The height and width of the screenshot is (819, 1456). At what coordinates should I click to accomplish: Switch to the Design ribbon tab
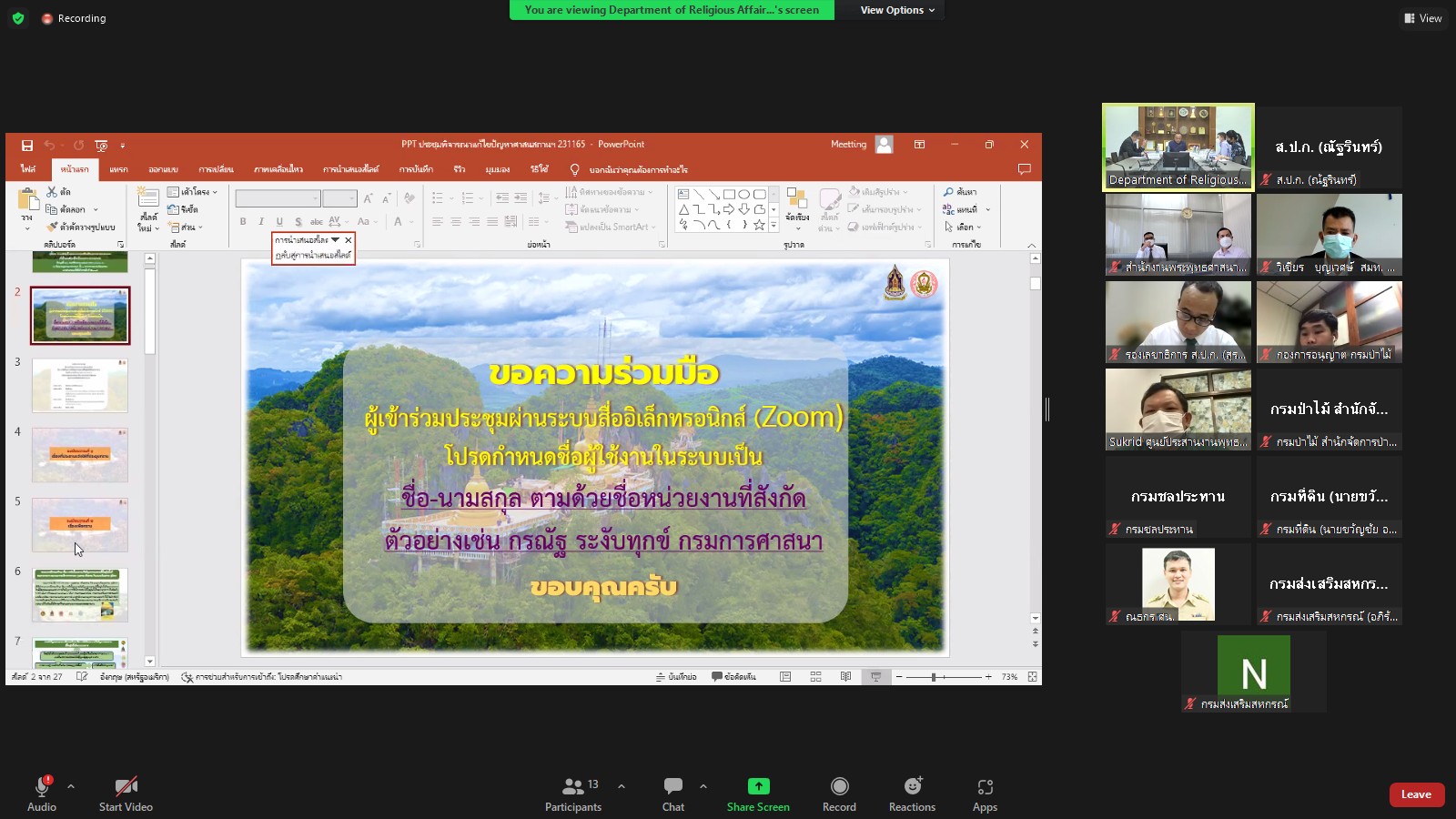point(163,169)
